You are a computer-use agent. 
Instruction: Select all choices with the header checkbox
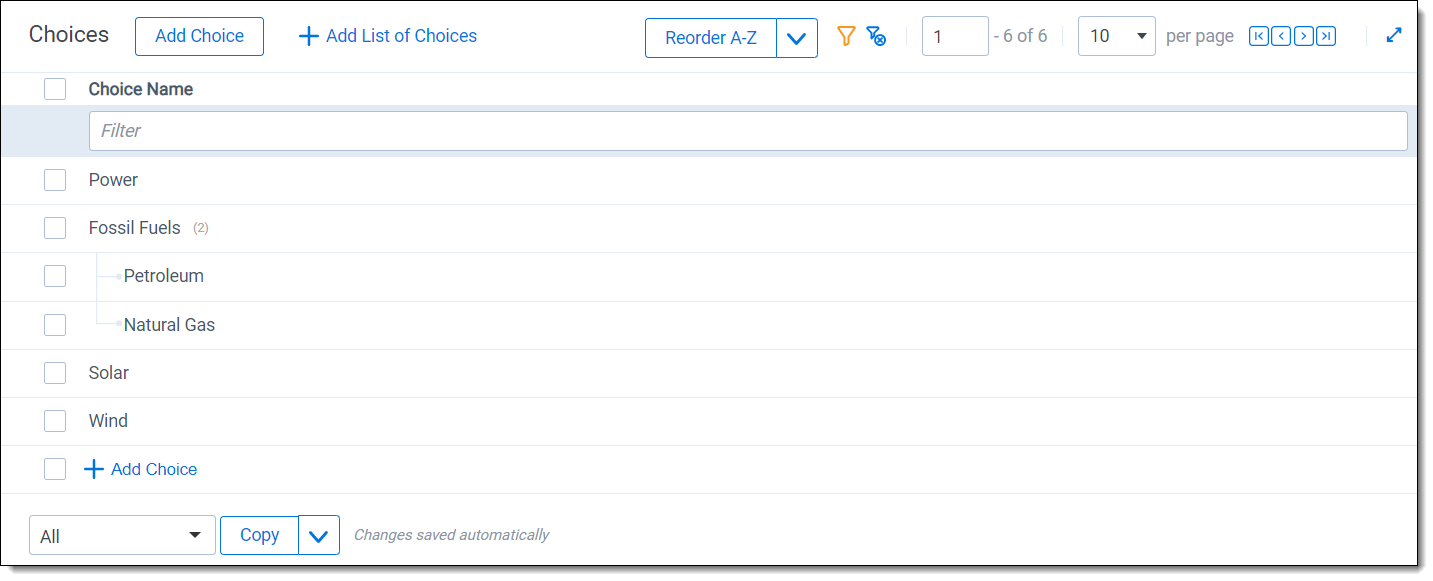(55, 89)
